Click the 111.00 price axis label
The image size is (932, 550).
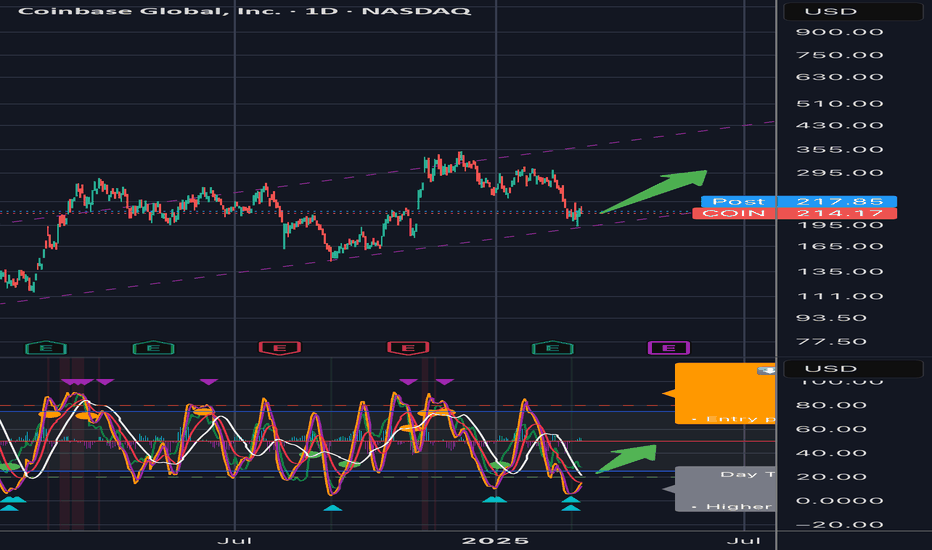[839, 296]
